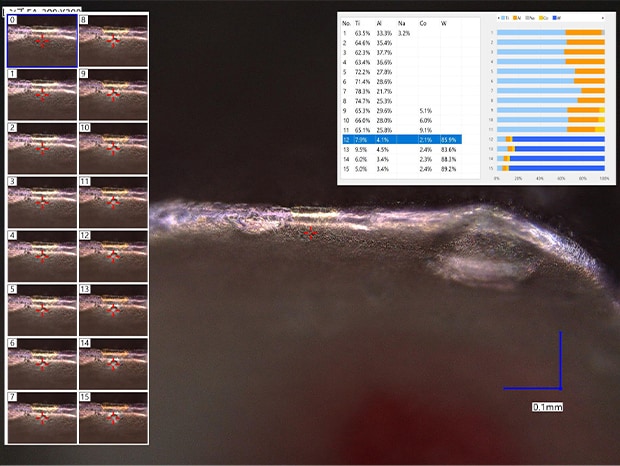Click the Ti column header
The image size is (620, 466).
(357, 21)
